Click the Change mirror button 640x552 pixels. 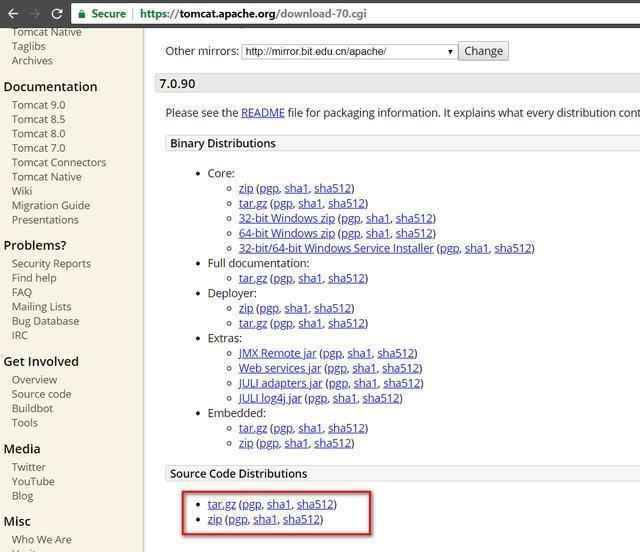[x=483, y=51]
